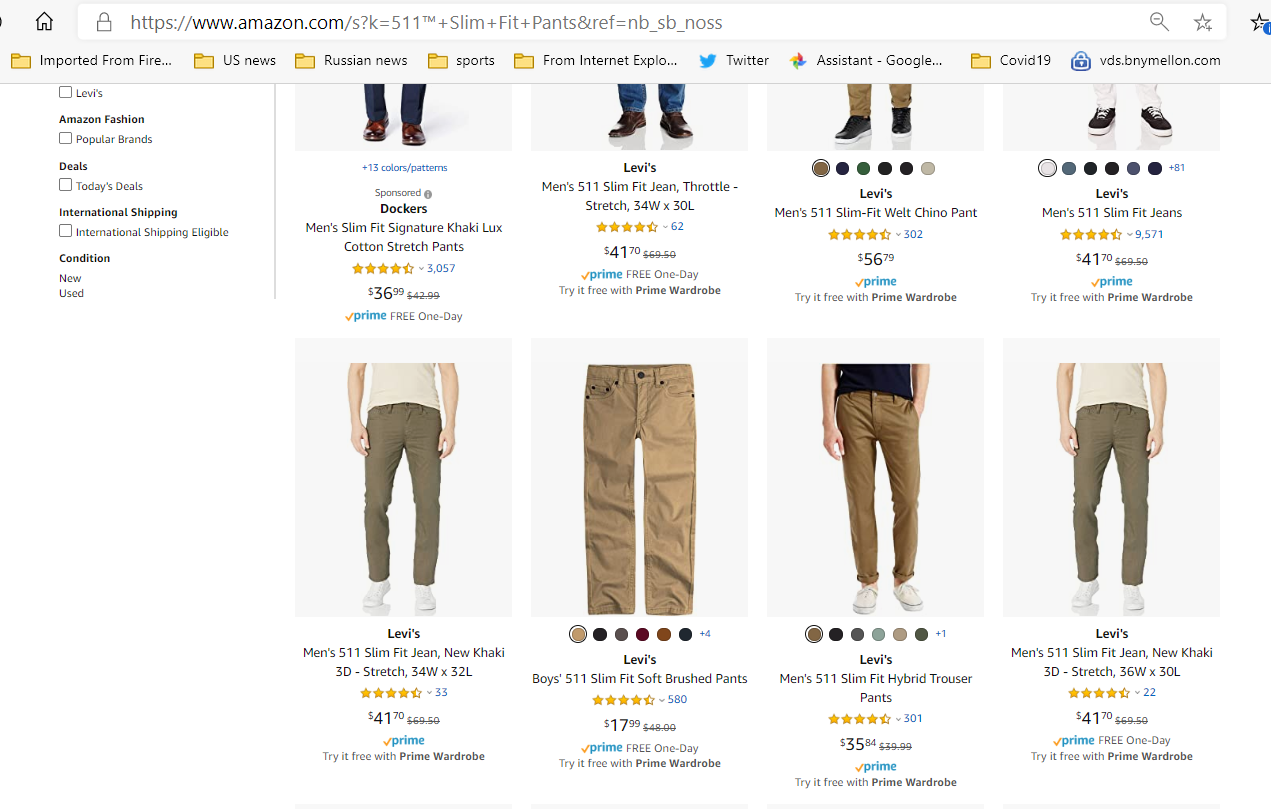This screenshot has height=809, width=1271.
Task: Tick the Today's Deals checkbox
Action: pos(65,185)
